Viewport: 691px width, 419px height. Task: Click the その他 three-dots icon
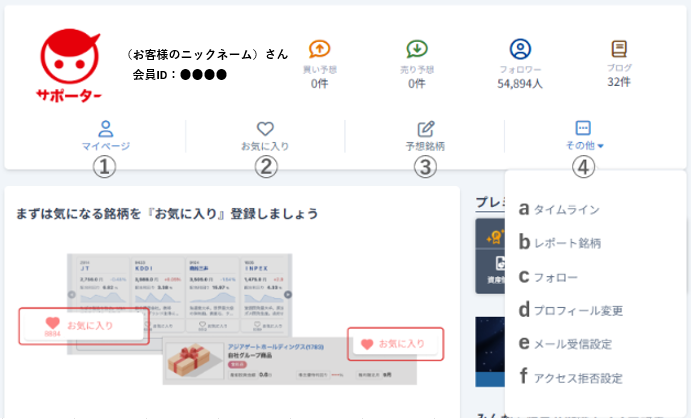(583, 128)
